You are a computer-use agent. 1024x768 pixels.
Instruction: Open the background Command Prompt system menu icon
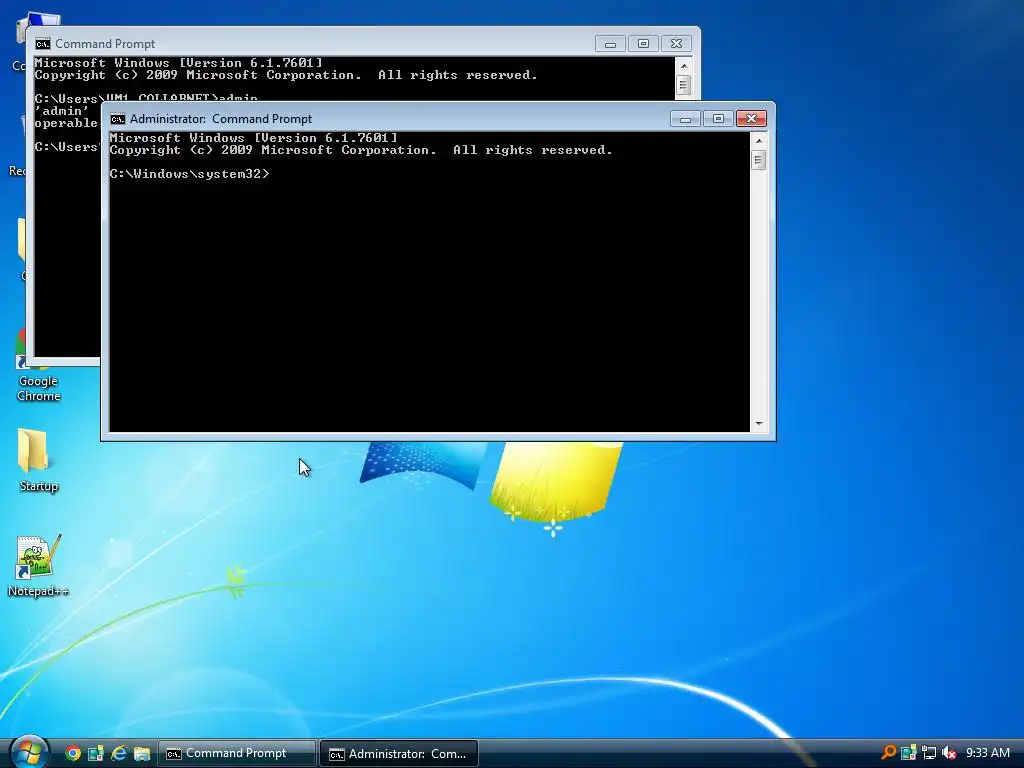click(x=42, y=44)
